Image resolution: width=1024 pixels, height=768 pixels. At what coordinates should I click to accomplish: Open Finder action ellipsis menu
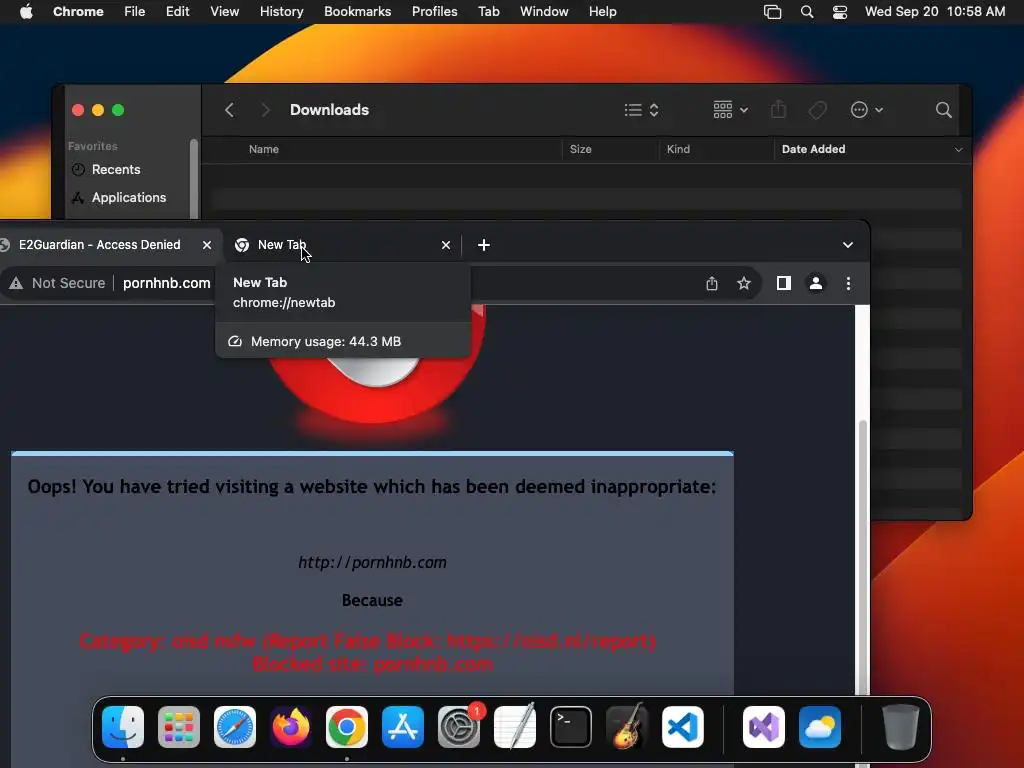[867, 110]
